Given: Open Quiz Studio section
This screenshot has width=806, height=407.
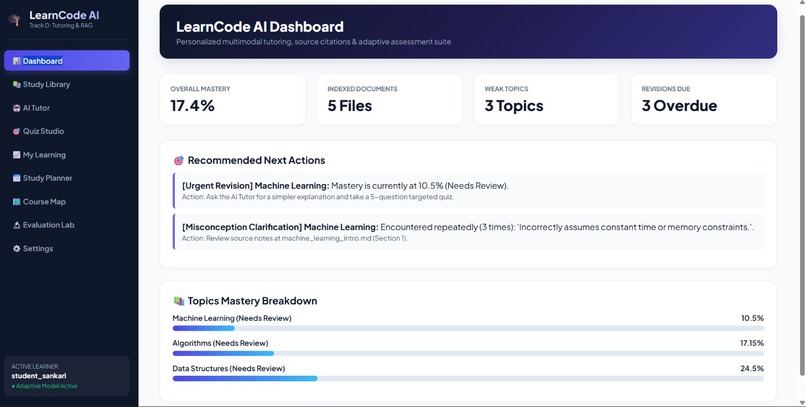Looking at the screenshot, I should pyautogui.click(x=67, y=131).
